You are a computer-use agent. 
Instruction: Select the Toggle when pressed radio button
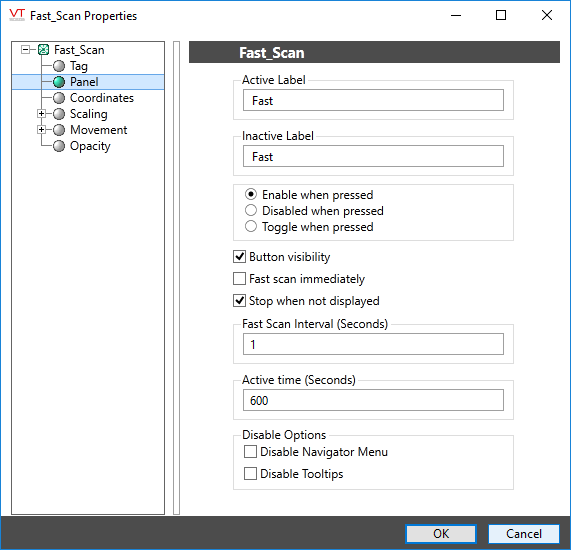pyautogui.click(x=251, y=227)
